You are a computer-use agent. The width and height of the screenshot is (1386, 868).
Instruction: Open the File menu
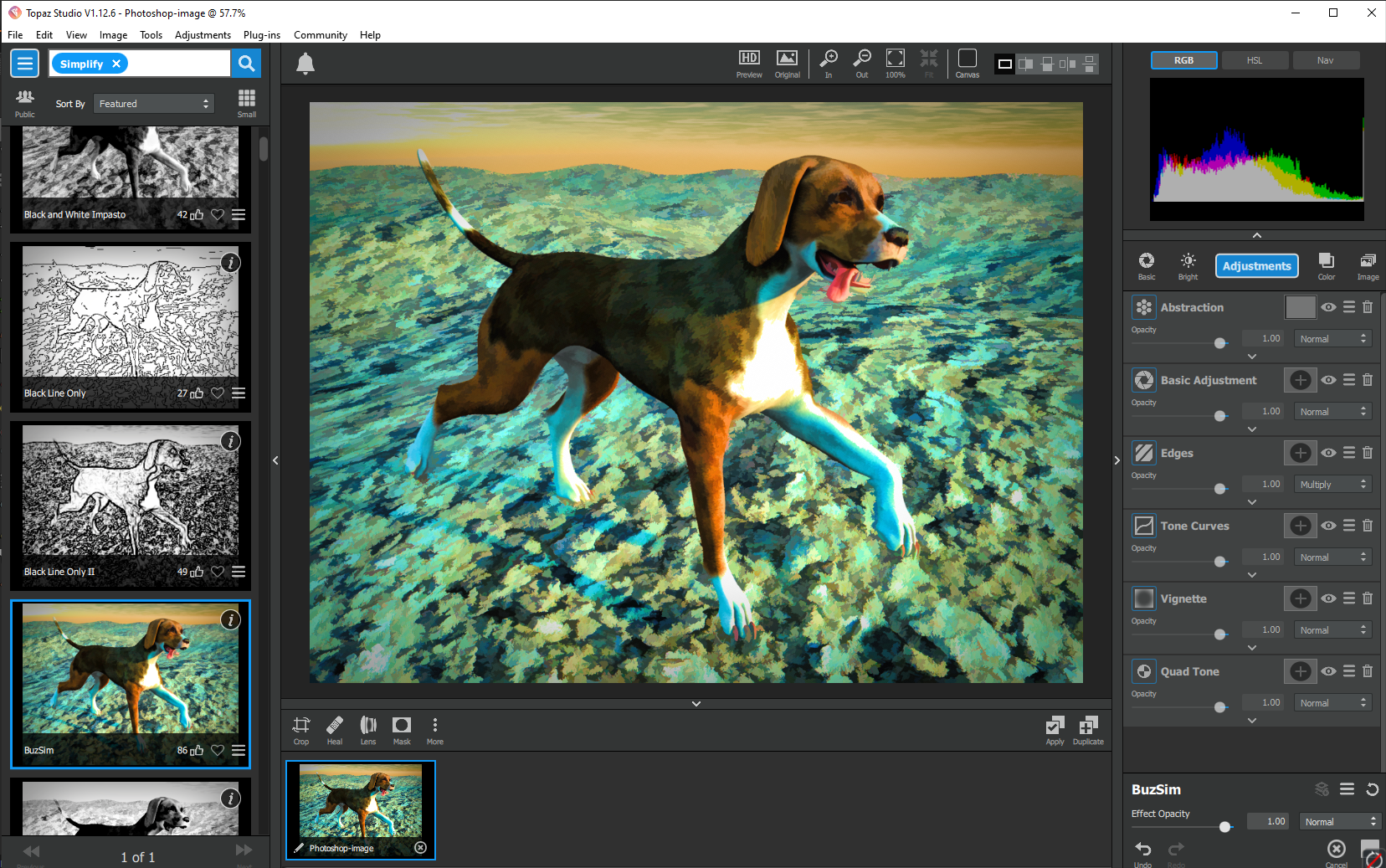tap(15, 35)
